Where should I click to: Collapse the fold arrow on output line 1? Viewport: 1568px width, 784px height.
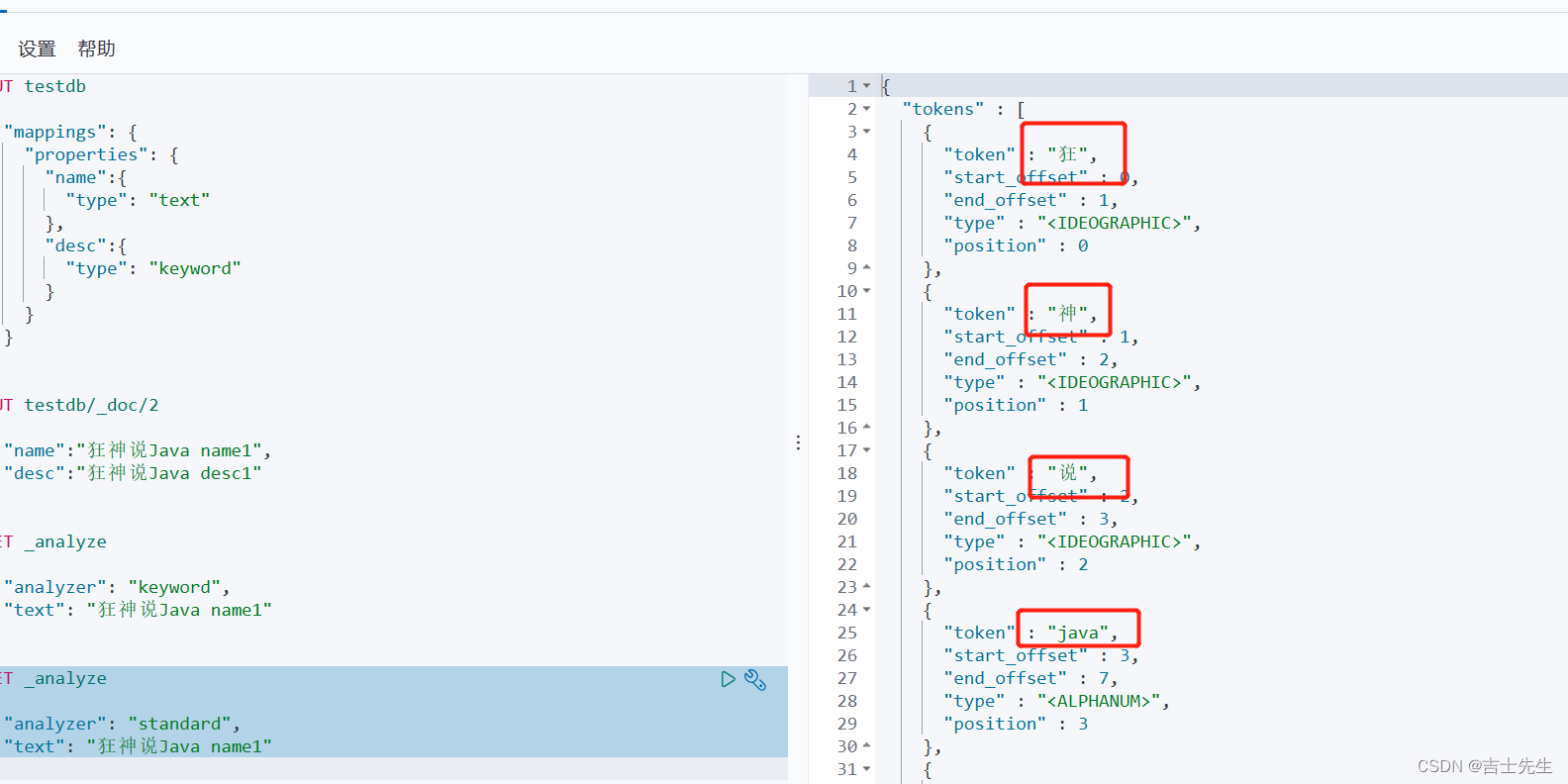pos(867,86)
